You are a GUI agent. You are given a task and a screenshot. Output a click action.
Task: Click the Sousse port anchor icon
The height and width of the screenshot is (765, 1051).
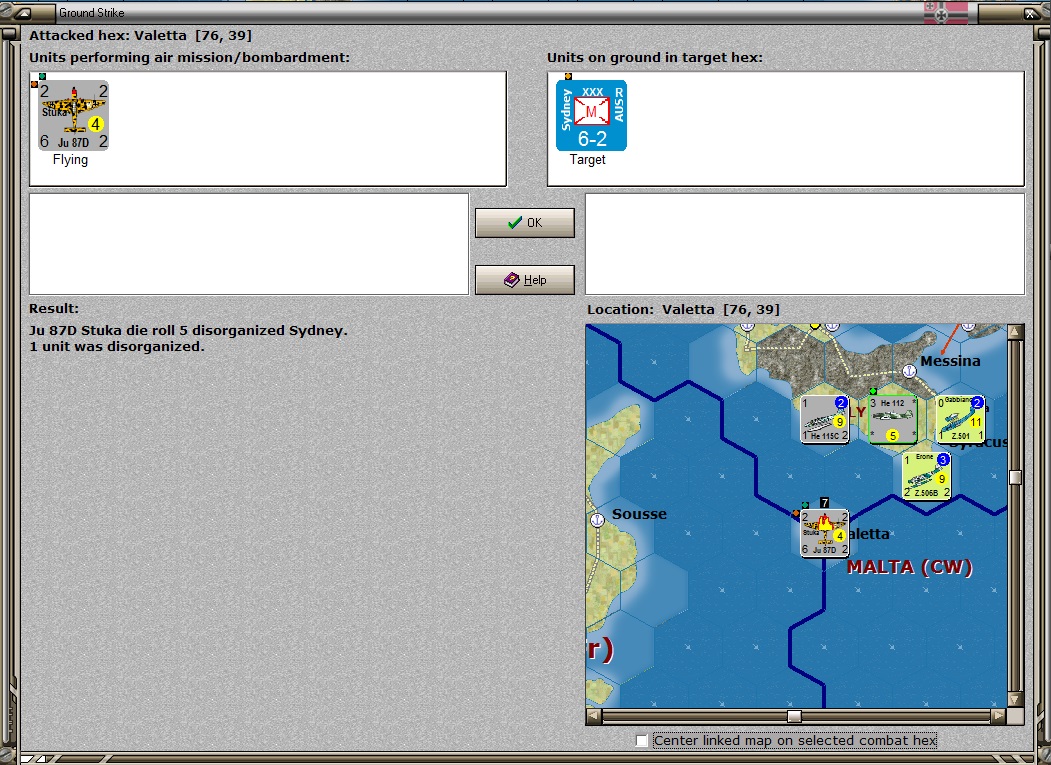597,520
